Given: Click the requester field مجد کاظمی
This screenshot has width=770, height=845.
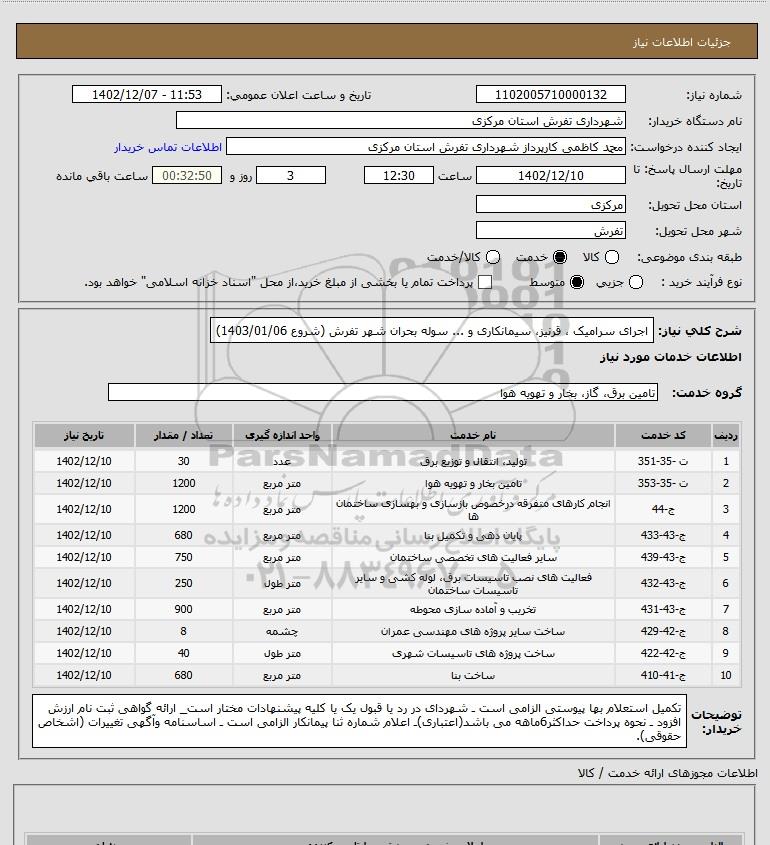Looking at the screenshot, I should click(x=426, y=147).
